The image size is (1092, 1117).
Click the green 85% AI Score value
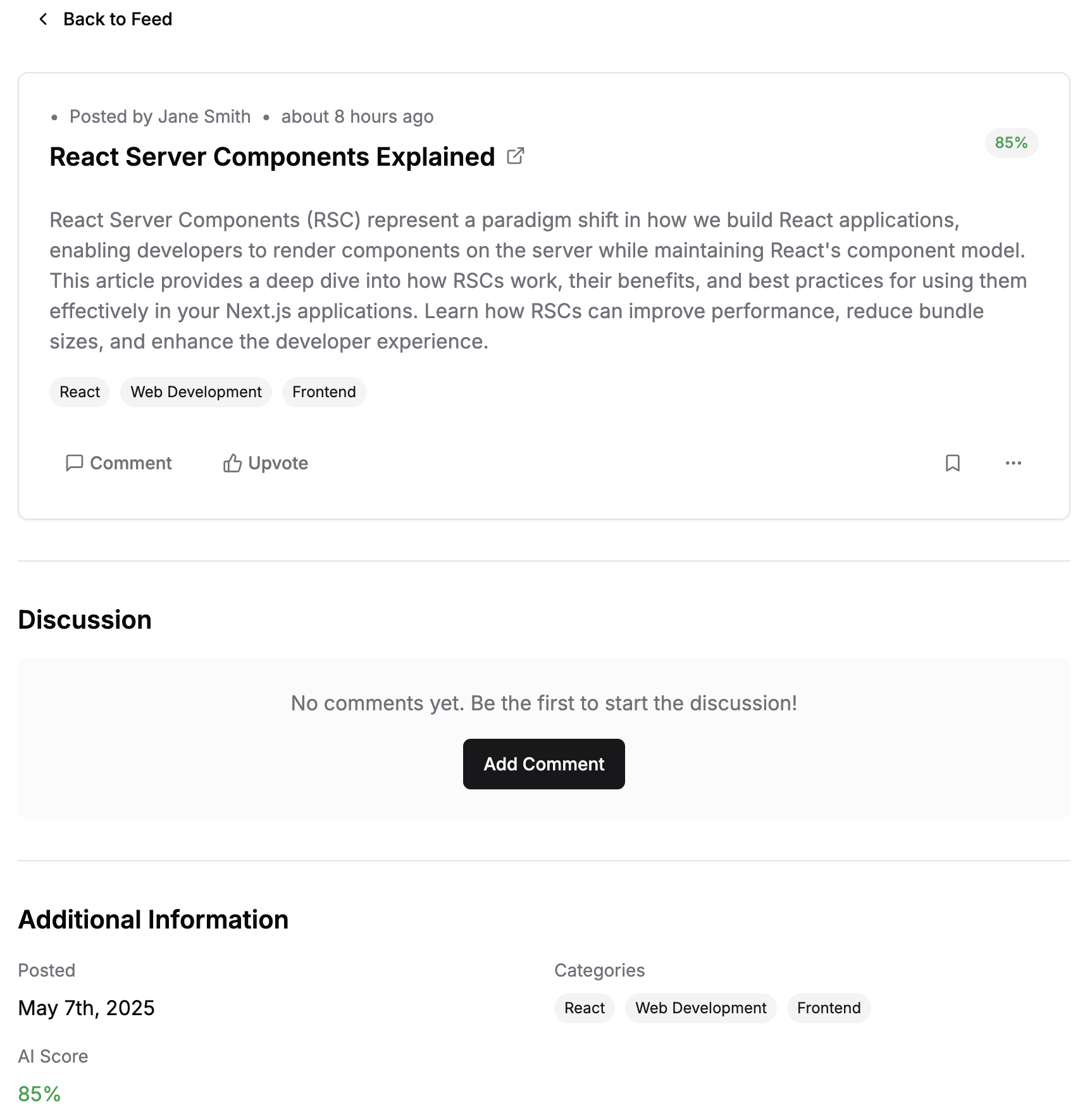click(39, 1094)
